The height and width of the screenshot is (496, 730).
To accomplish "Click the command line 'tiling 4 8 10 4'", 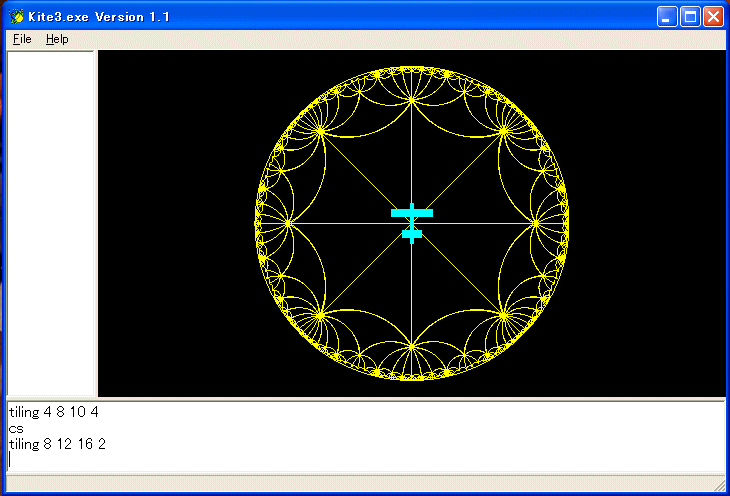I will pos(54,412).
